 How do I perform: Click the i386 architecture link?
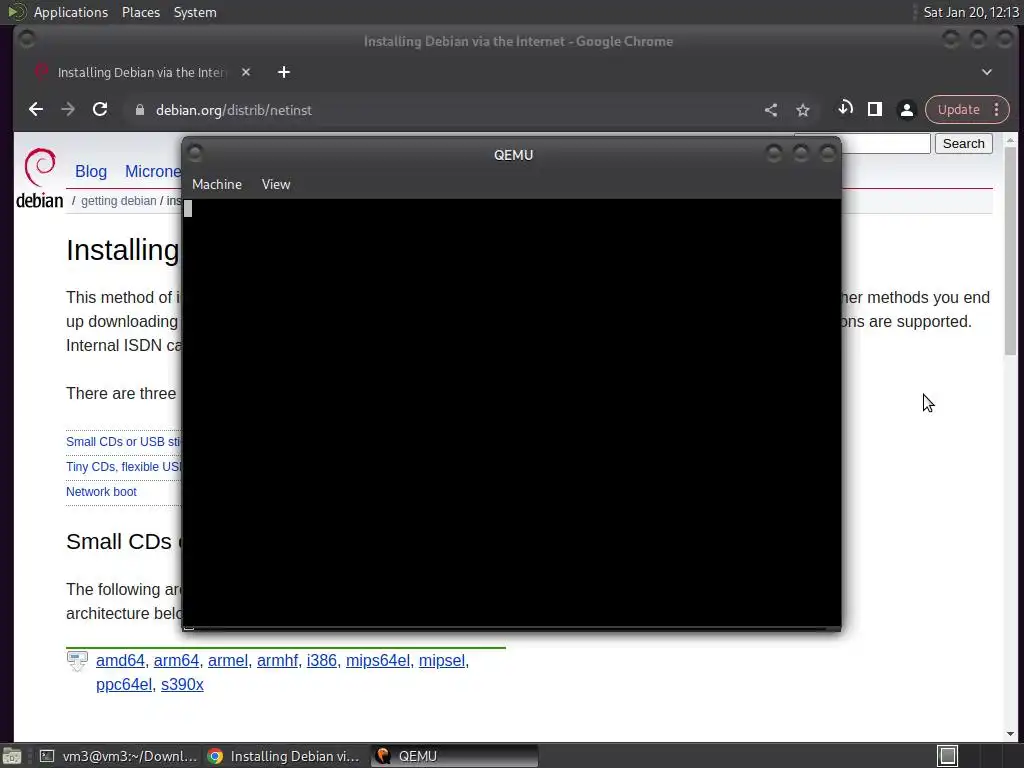[x=322, y=660]
